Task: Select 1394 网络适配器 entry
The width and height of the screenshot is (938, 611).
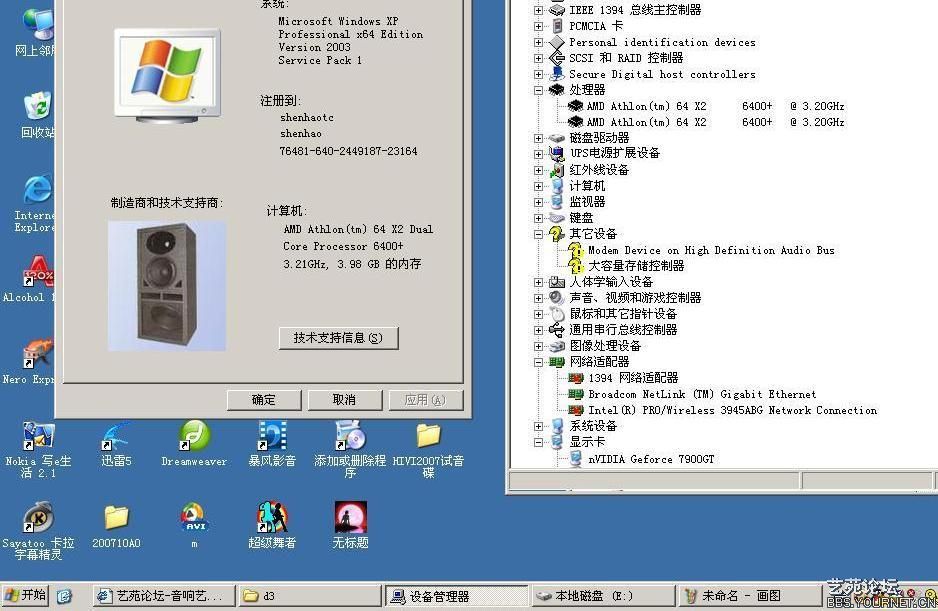Action: pos(633,378)
